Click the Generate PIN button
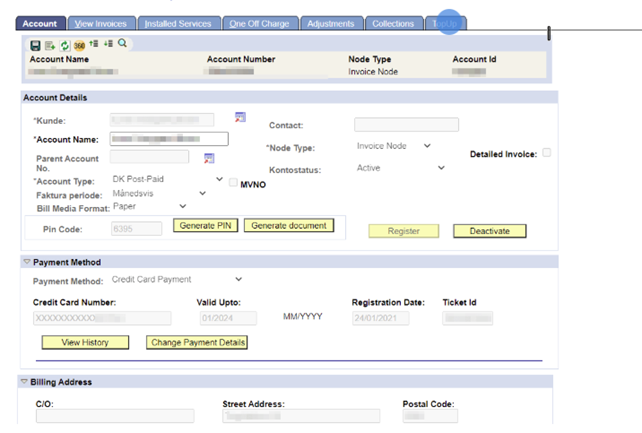The height and width of the screenshot is (433, 642). (x=205, y=226)
